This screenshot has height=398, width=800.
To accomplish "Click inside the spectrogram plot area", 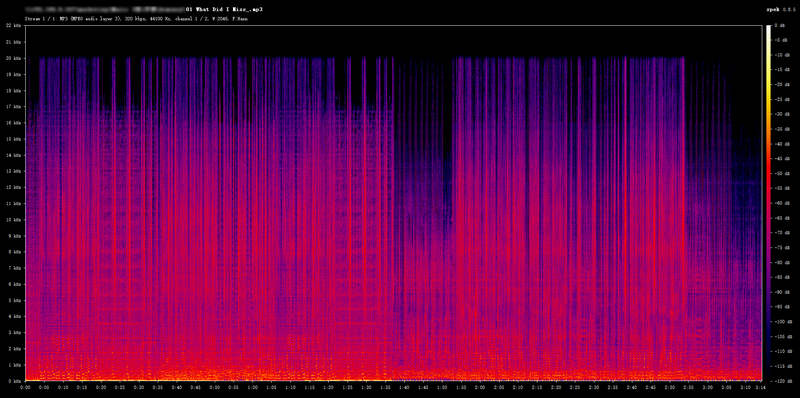I will 393,203.
